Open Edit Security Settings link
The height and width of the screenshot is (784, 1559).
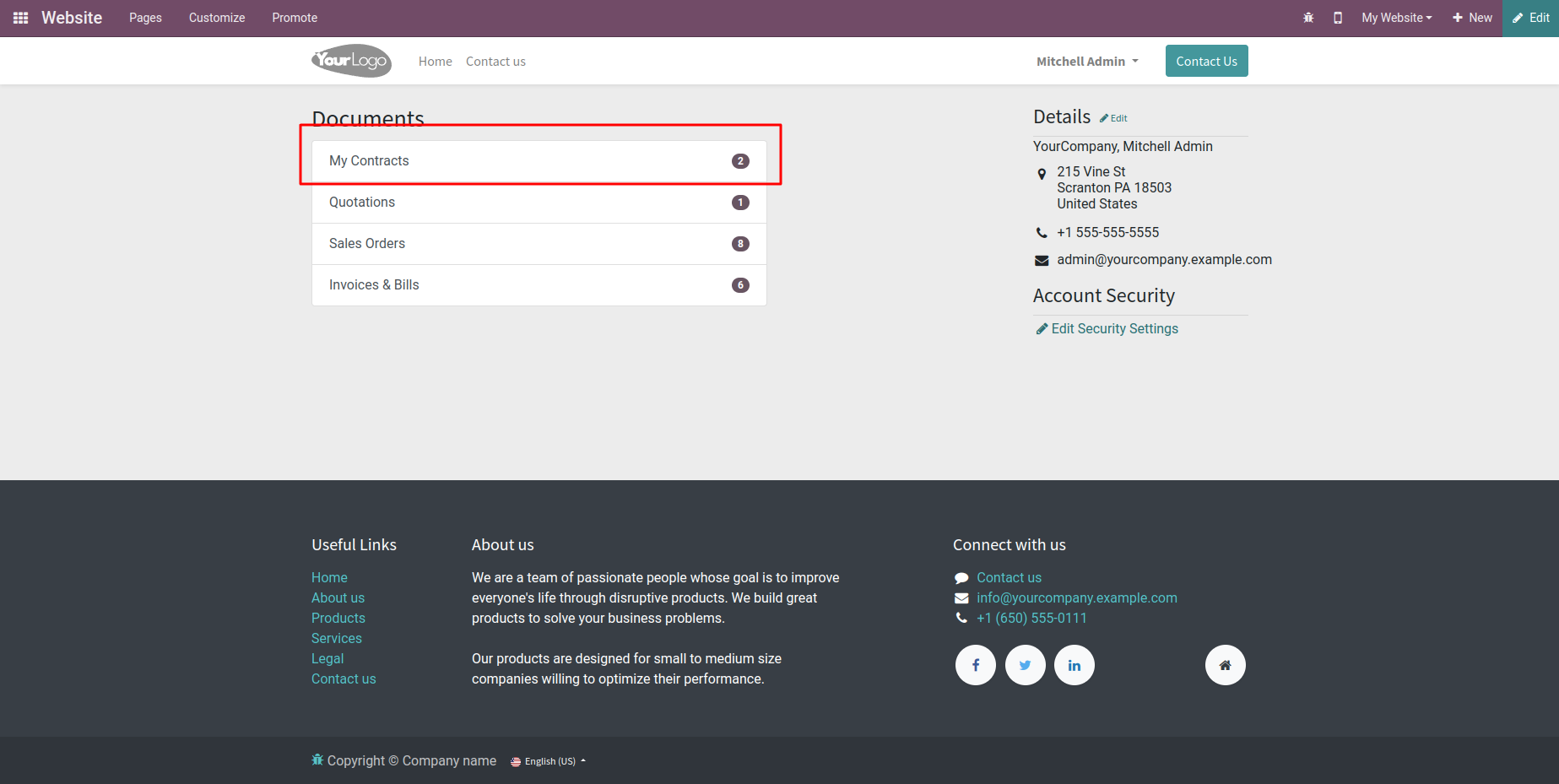[1114, 329]
